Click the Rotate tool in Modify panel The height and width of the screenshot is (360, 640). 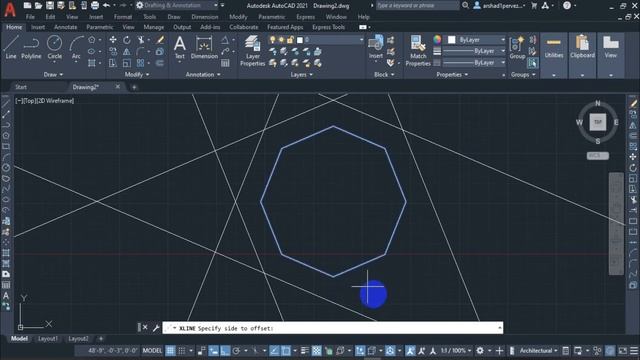click(127, 40)
